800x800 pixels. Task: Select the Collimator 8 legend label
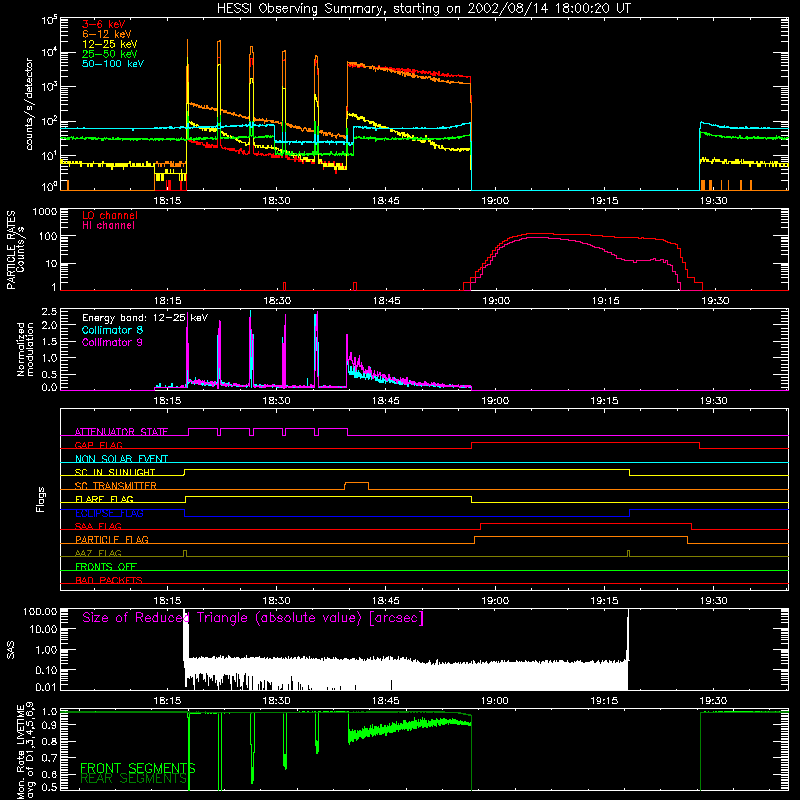pyautogui.click(x=112, y=330)
